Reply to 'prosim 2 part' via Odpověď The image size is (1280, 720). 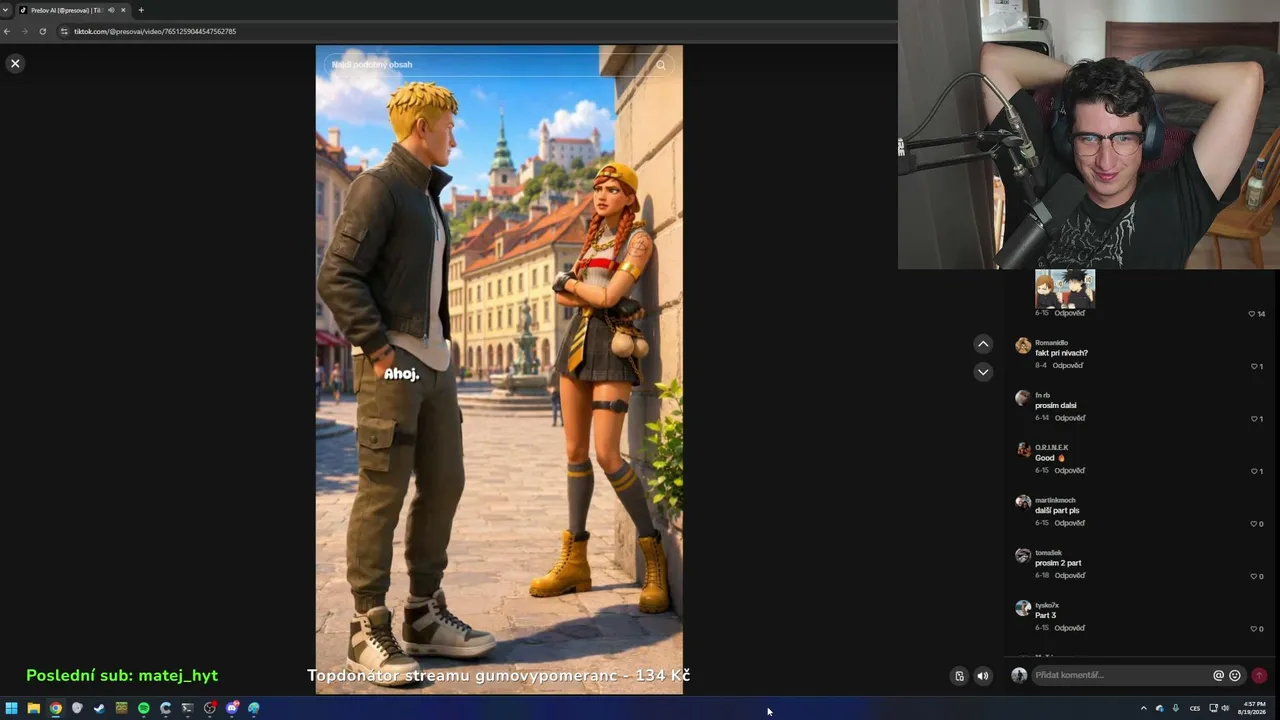pos(1070,576)
